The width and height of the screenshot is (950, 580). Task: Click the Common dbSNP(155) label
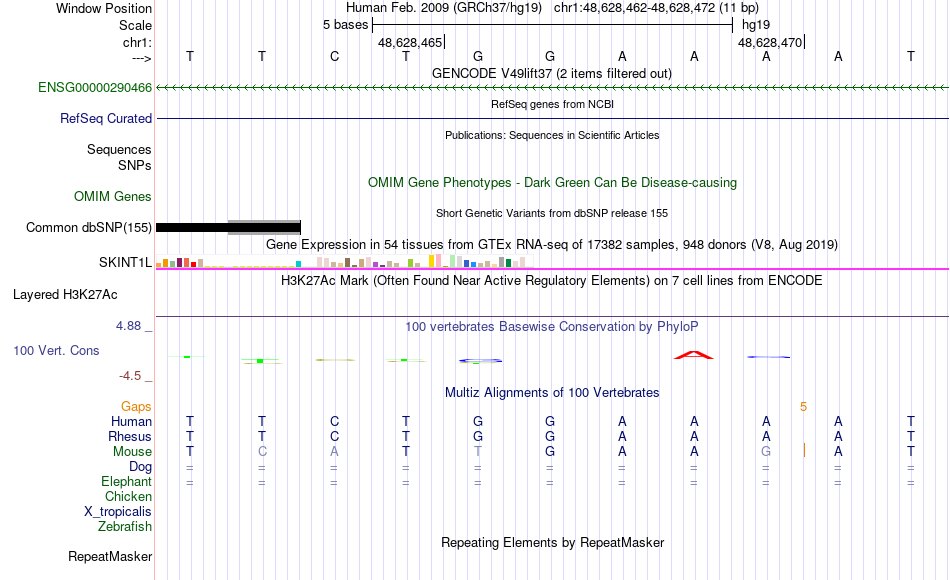(89, 227)
